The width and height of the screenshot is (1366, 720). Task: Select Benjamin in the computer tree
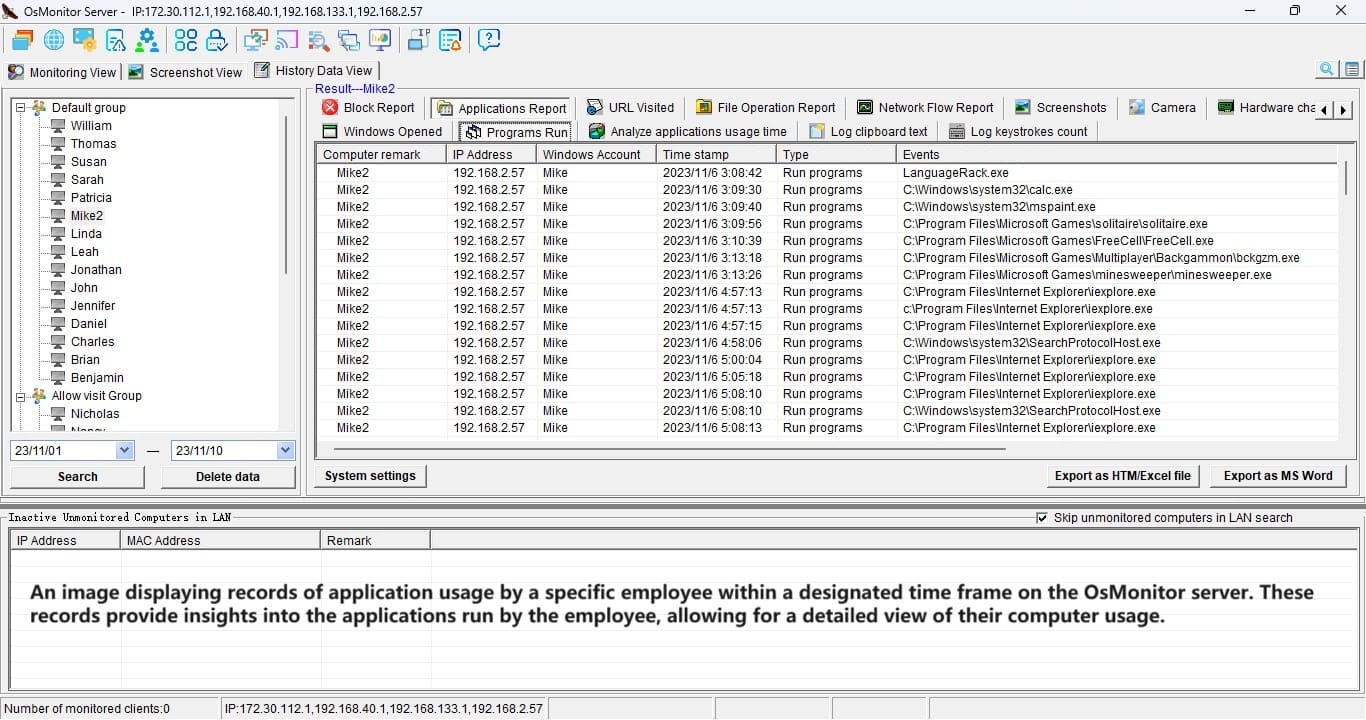click(x=97, y=377)
